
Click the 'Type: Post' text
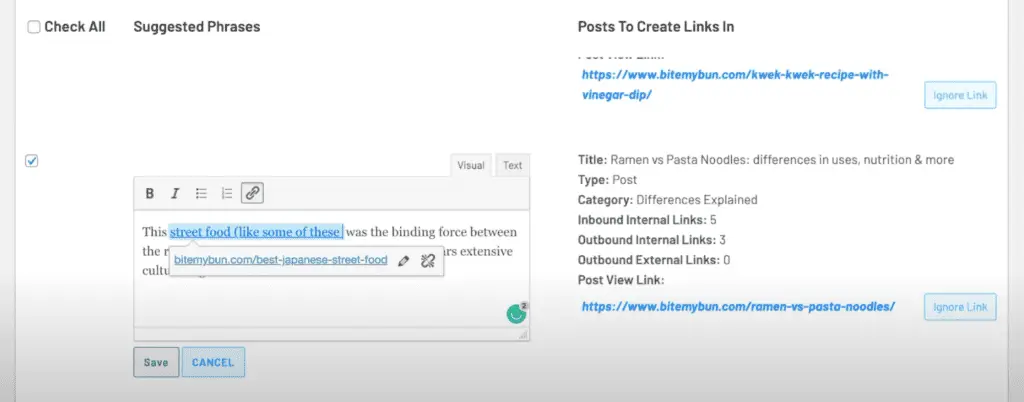[x=607, y=179]
